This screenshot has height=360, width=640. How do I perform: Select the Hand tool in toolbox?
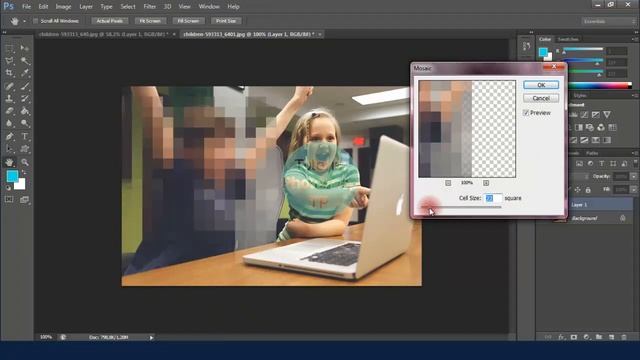(x=9, y=162)
